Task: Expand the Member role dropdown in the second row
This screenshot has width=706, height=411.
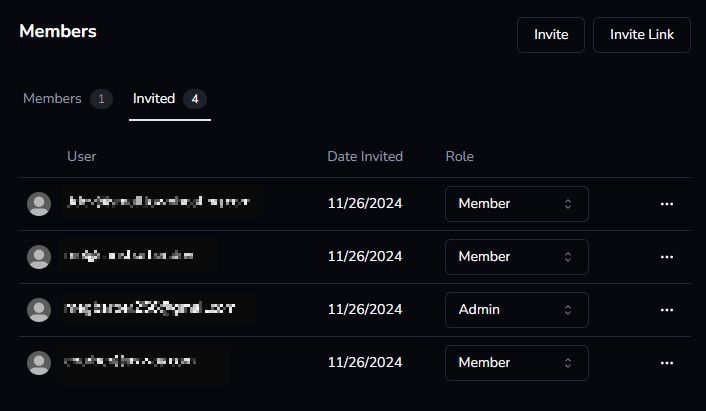Action: pos(516,257)
